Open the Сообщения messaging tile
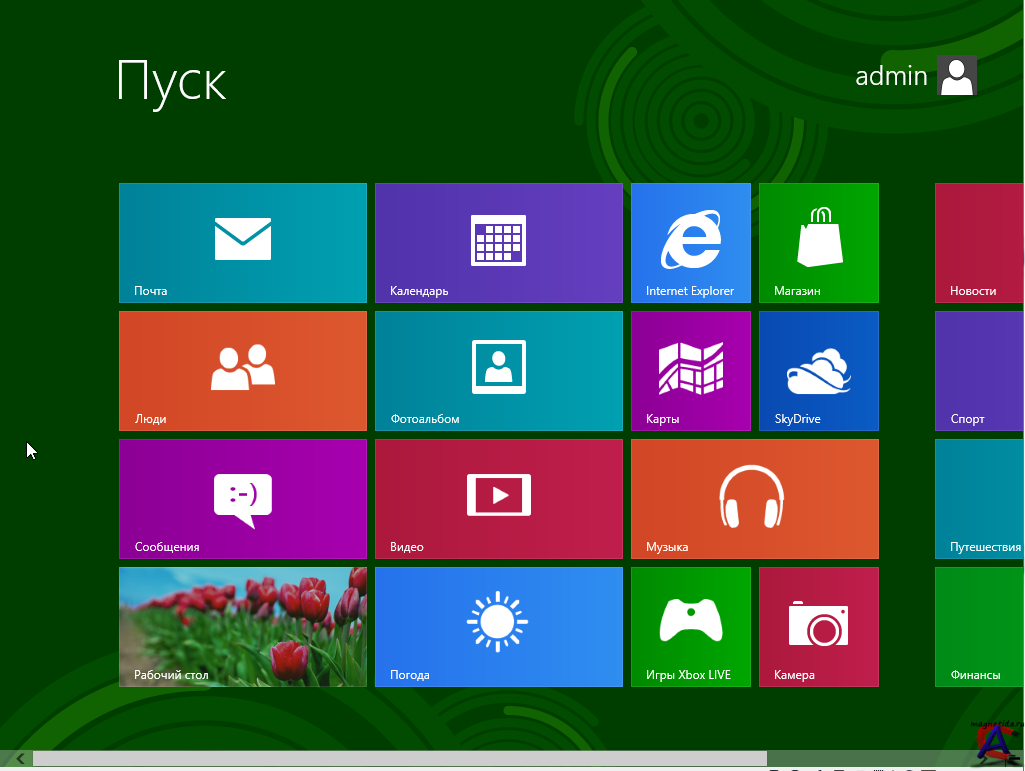 pyautogui.click(x=242, y=498)
